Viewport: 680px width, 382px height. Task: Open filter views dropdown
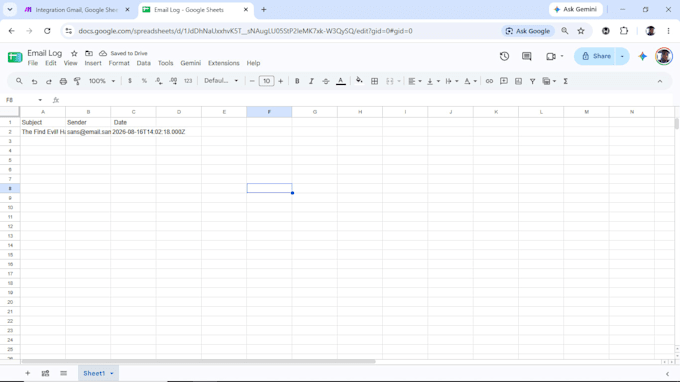pos(549,81)
